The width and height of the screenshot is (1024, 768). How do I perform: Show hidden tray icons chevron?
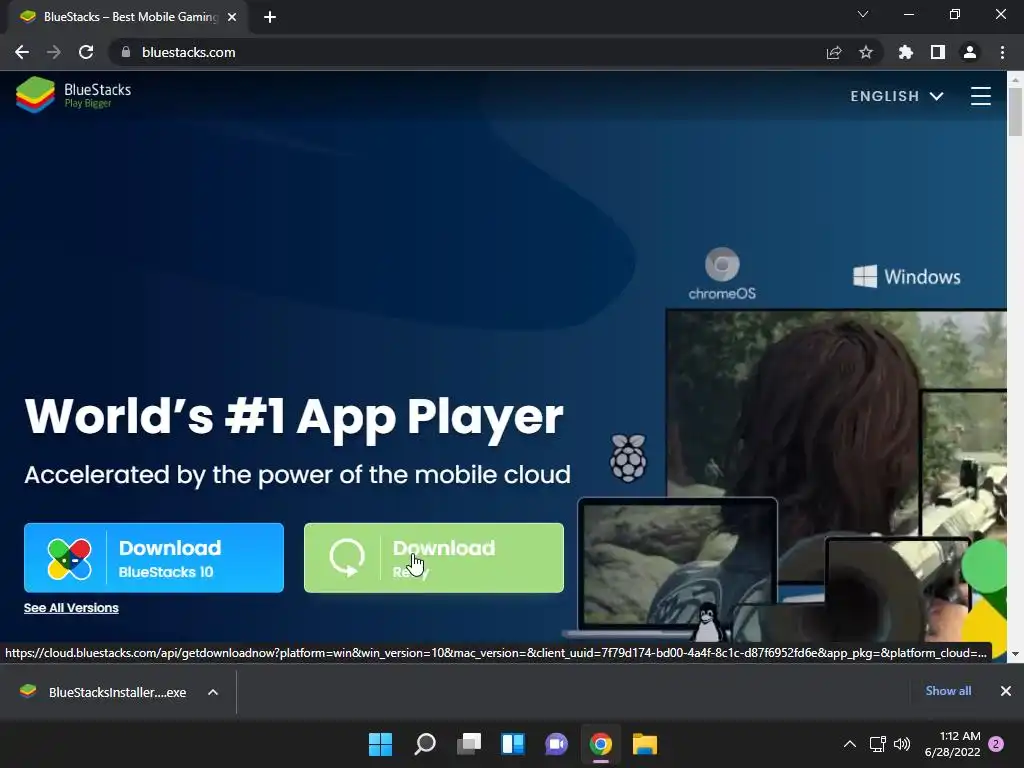click(850, 744)
